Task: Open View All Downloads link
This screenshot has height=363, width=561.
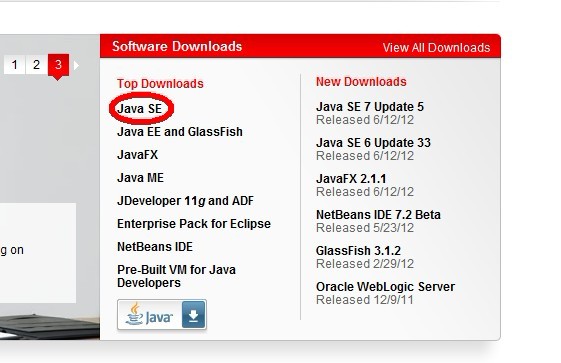Action: 436,48
